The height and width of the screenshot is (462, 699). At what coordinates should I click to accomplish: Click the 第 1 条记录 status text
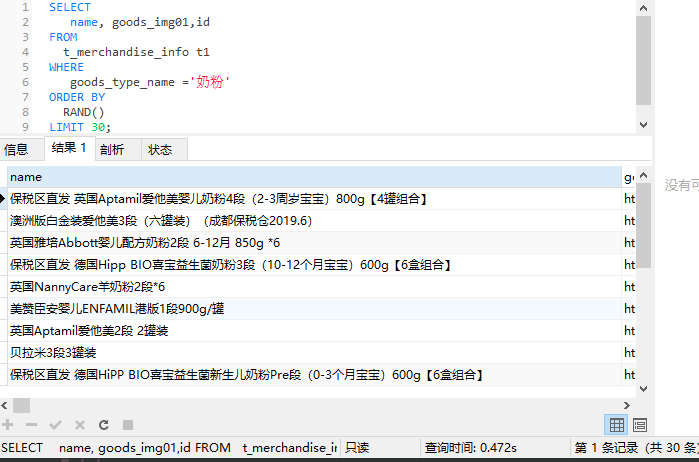(x=636, y=447)
